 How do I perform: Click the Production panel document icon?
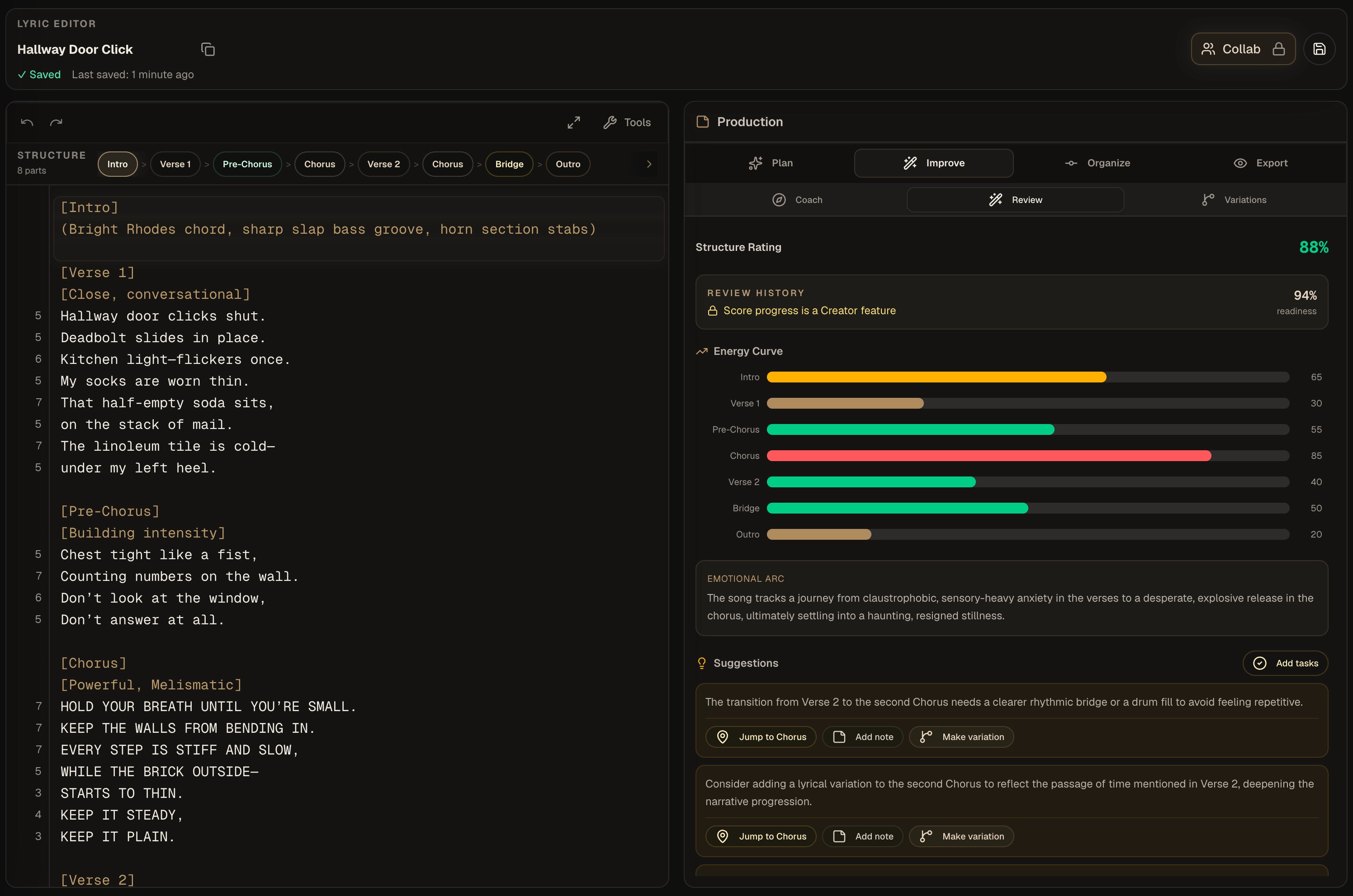point(703,122)
